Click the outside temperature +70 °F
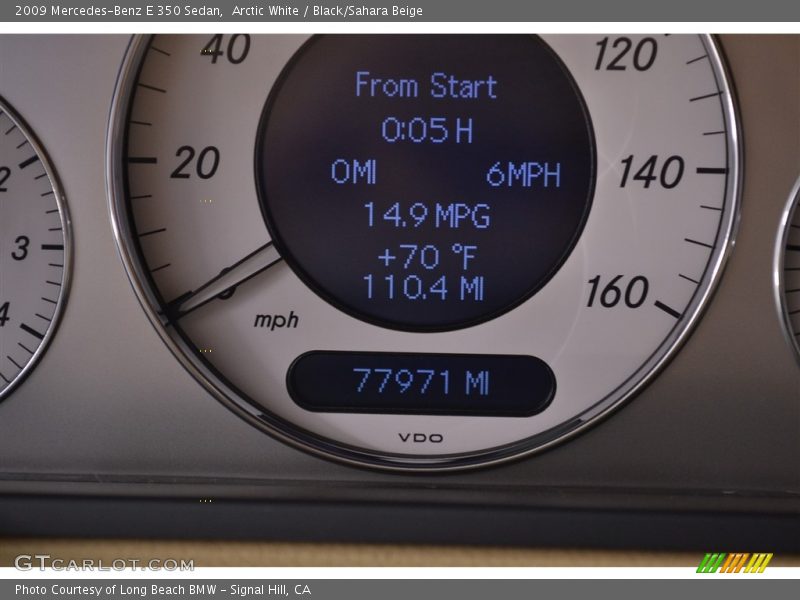 point(427,256)
